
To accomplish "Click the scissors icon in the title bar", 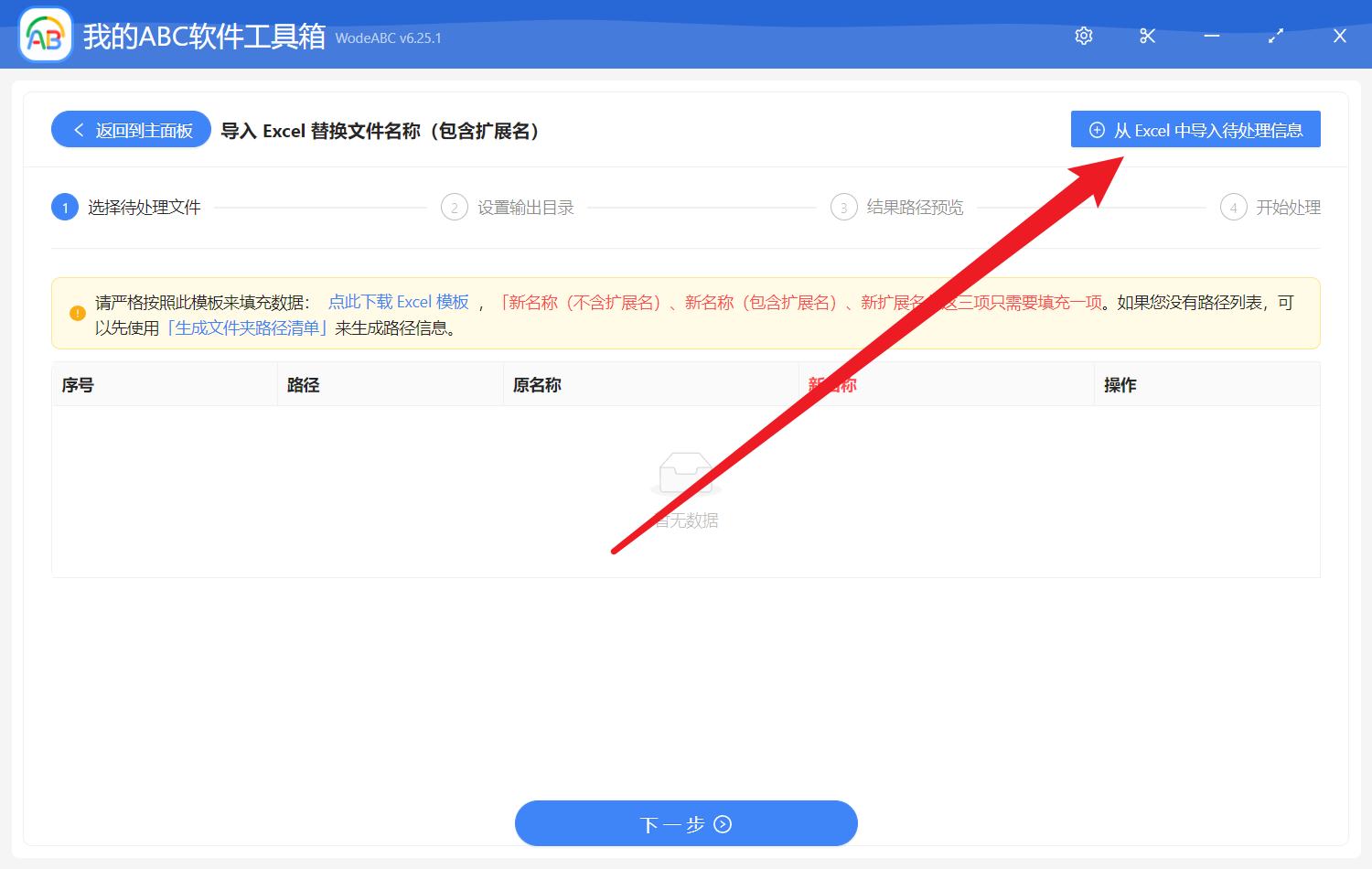I will click(1147, 36).
